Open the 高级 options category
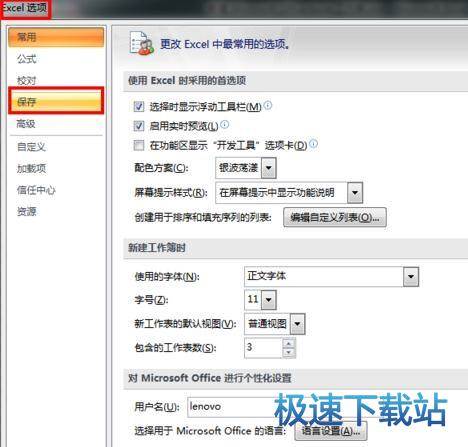The height and width of the screenshot is (447, 468). (26, 124)
